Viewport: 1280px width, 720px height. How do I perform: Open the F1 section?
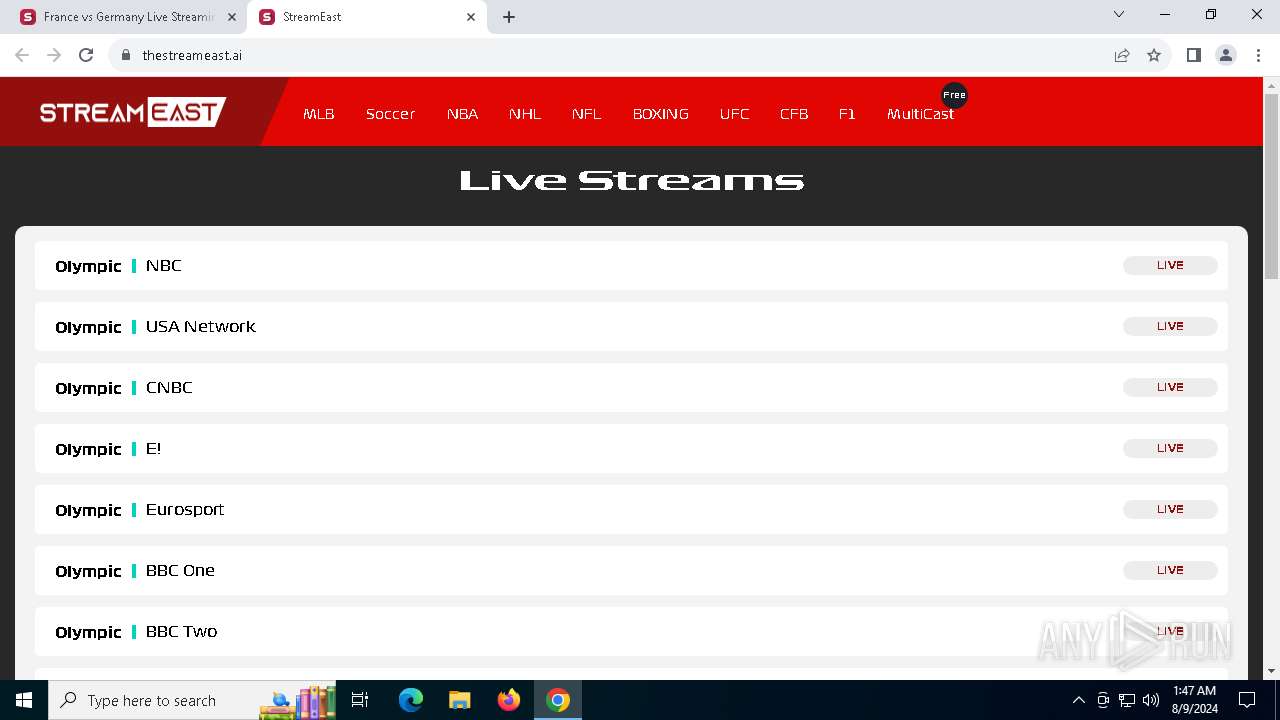(x=847, y=114)
